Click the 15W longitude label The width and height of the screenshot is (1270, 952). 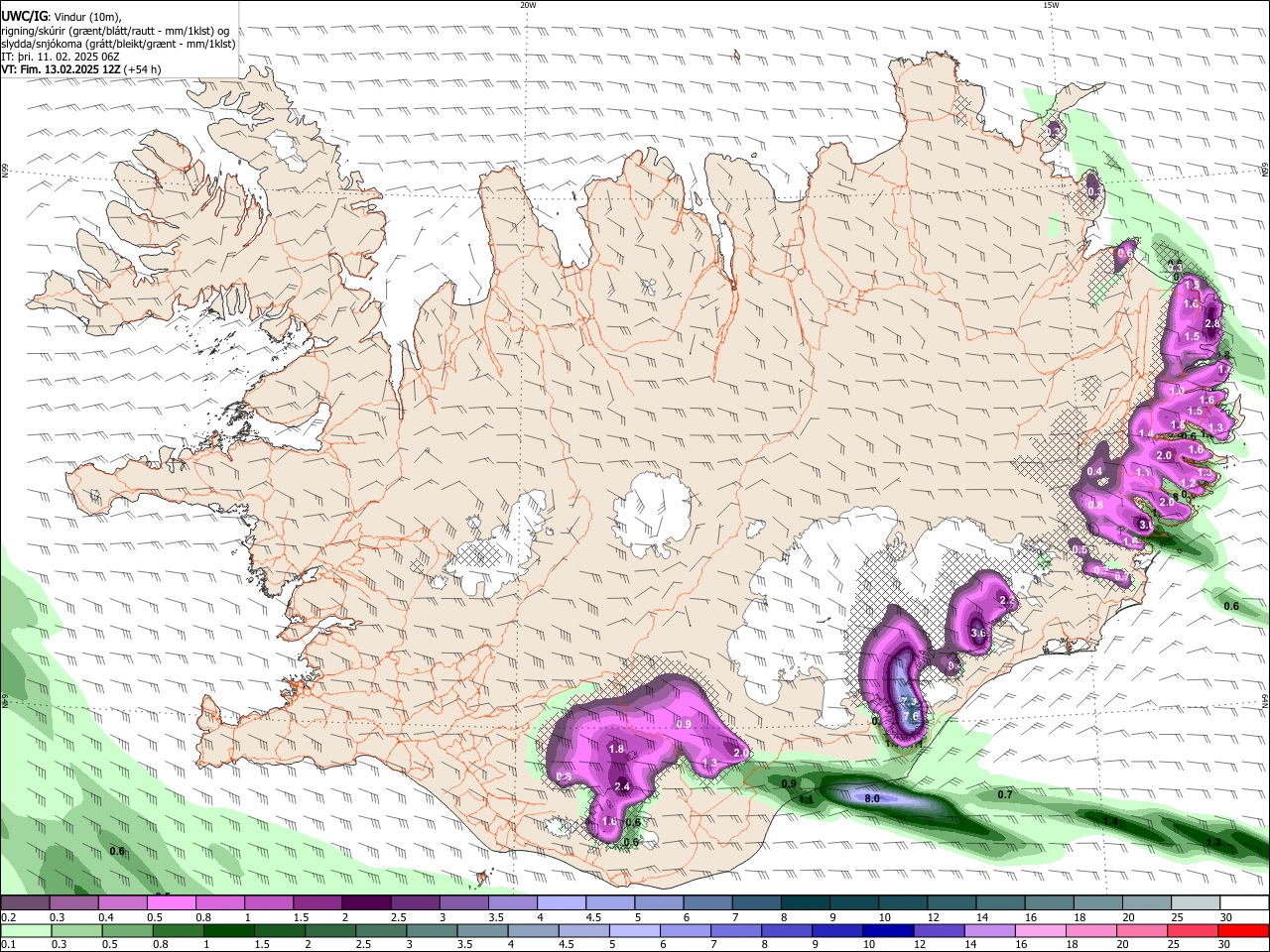pyautogui.click(x=1051, y=5)
